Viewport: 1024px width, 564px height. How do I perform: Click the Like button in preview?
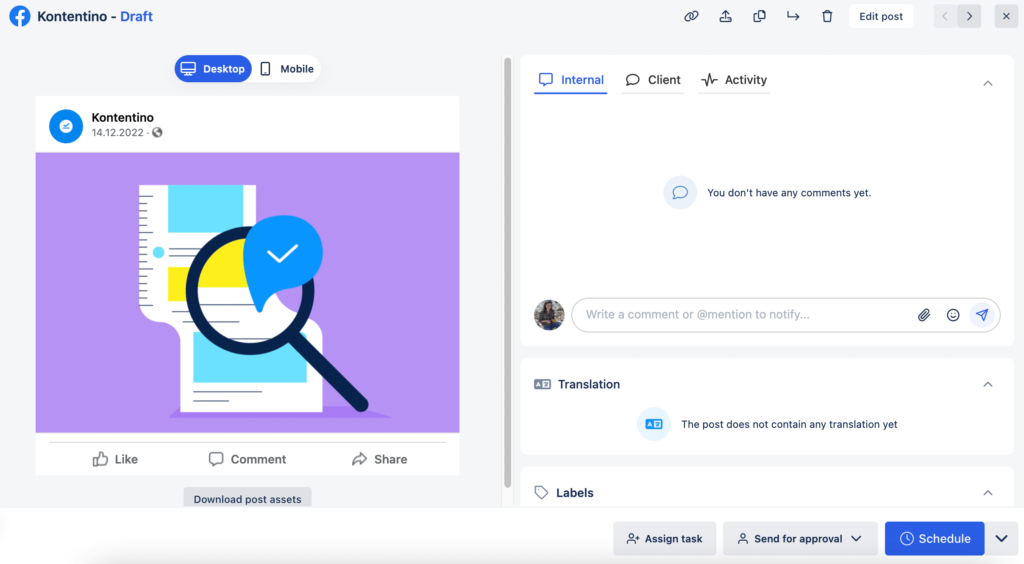tap(115, 460)
